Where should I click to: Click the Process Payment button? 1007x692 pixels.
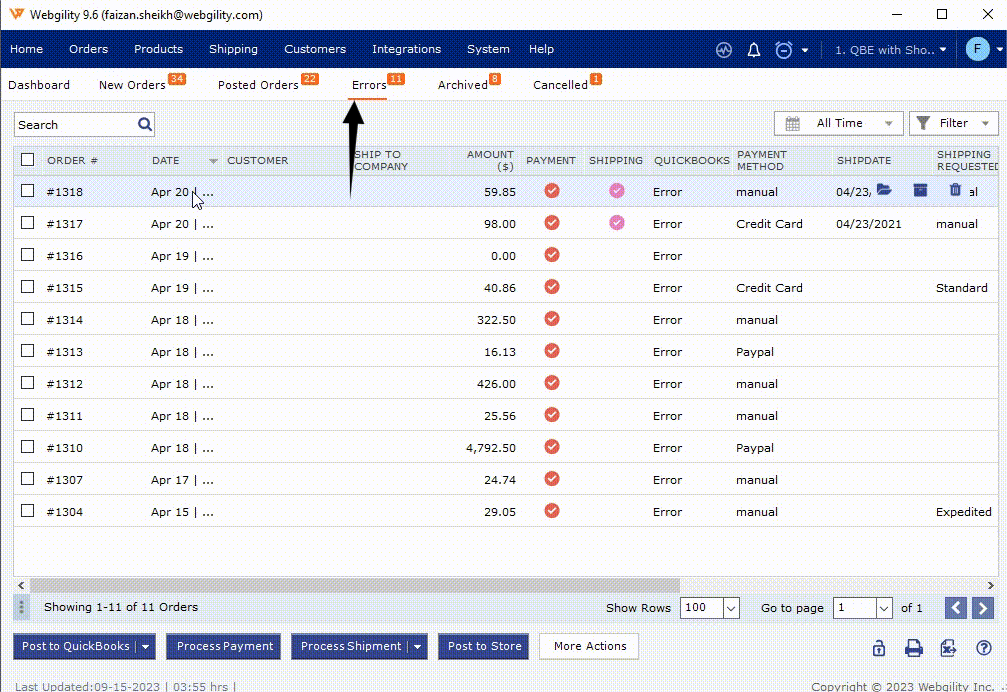[x=225, y=646]
